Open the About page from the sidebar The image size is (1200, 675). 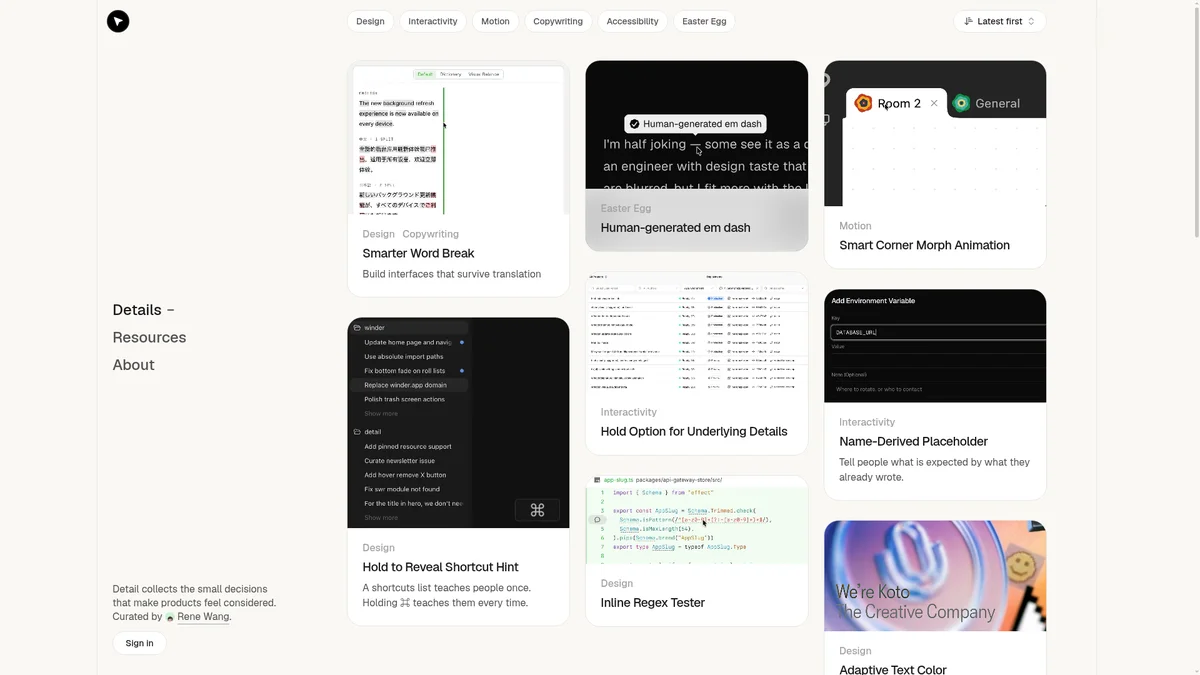(x=133, y=365)
